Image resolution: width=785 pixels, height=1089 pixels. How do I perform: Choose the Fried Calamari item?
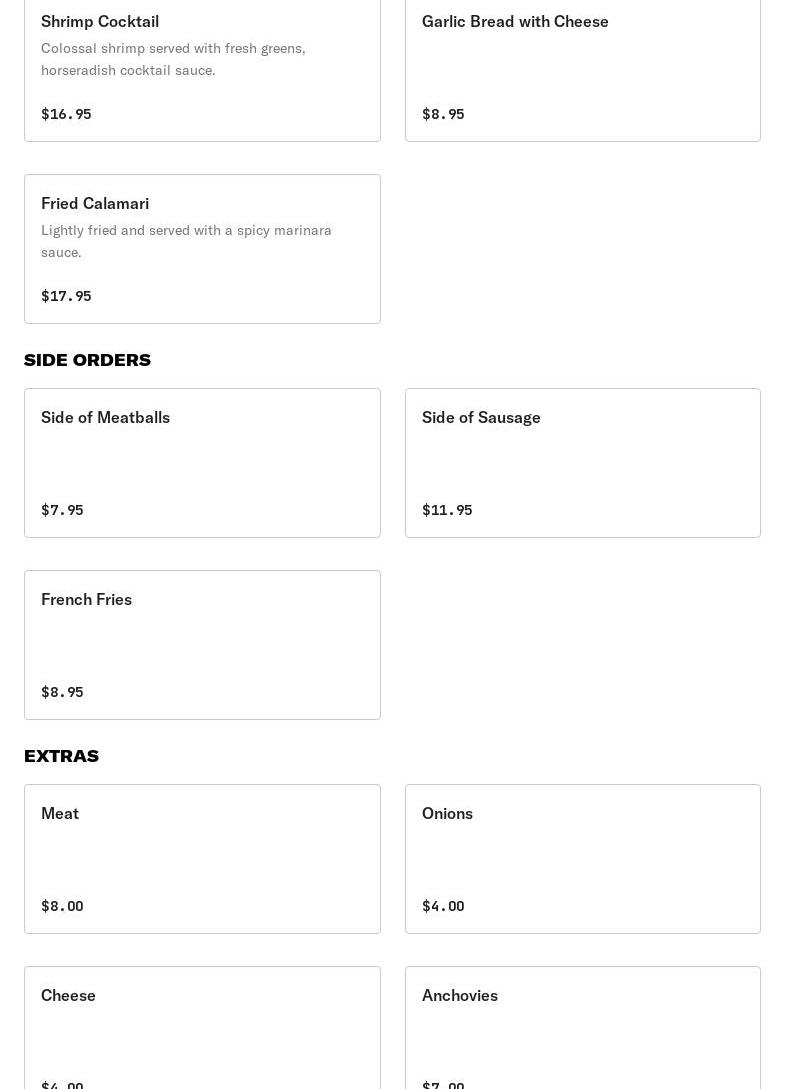click(x=202, y=249)
